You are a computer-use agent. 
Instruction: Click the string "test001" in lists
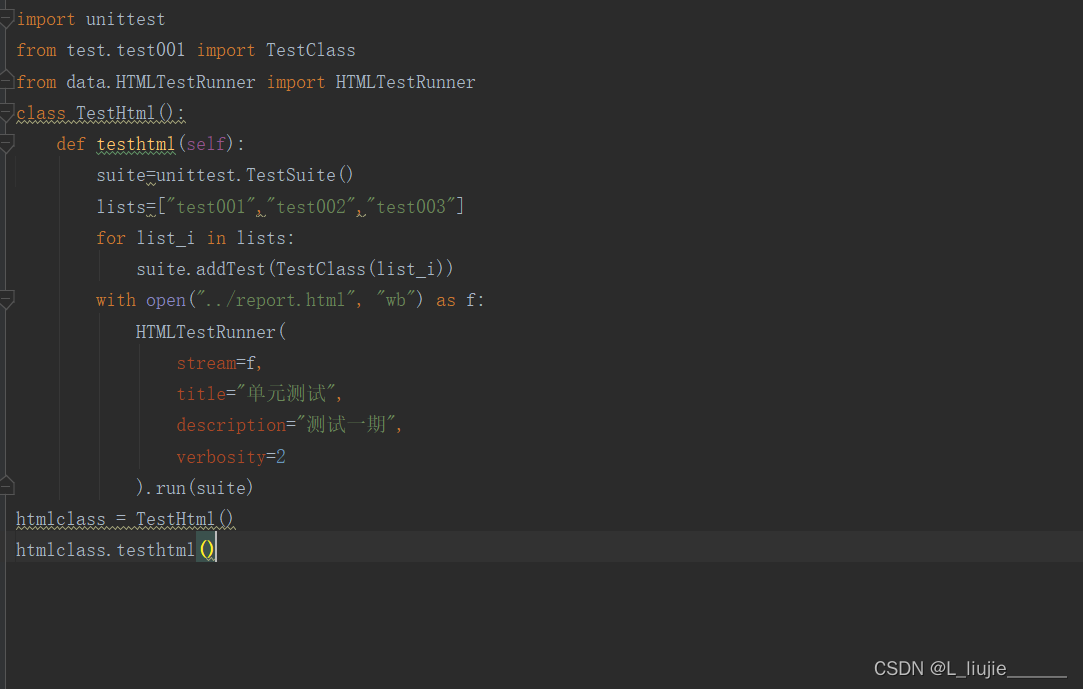211,206
